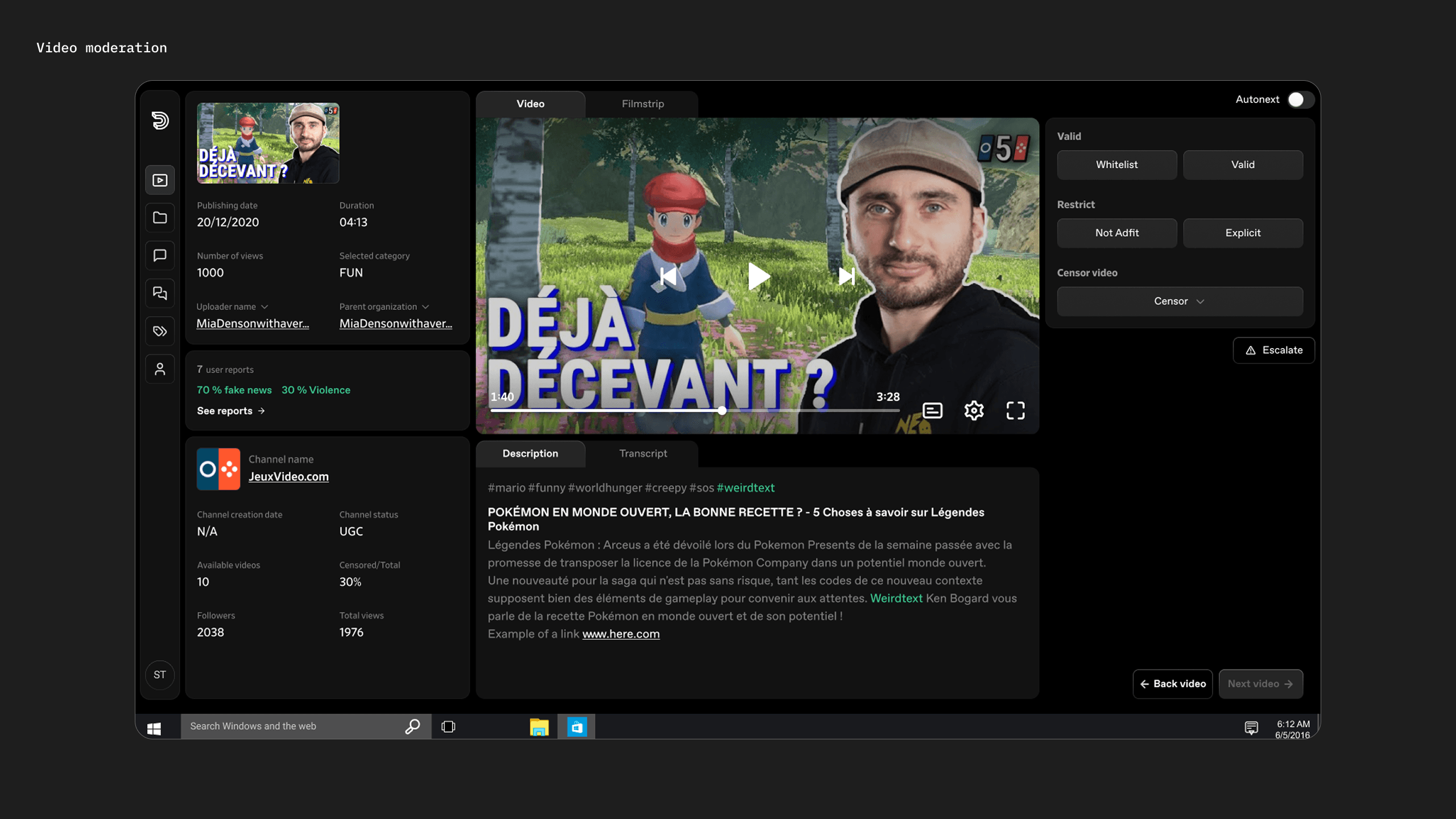Toggle the Autonext switch
This screenshot has width=1456, height=819.
tap(1300, 100)
